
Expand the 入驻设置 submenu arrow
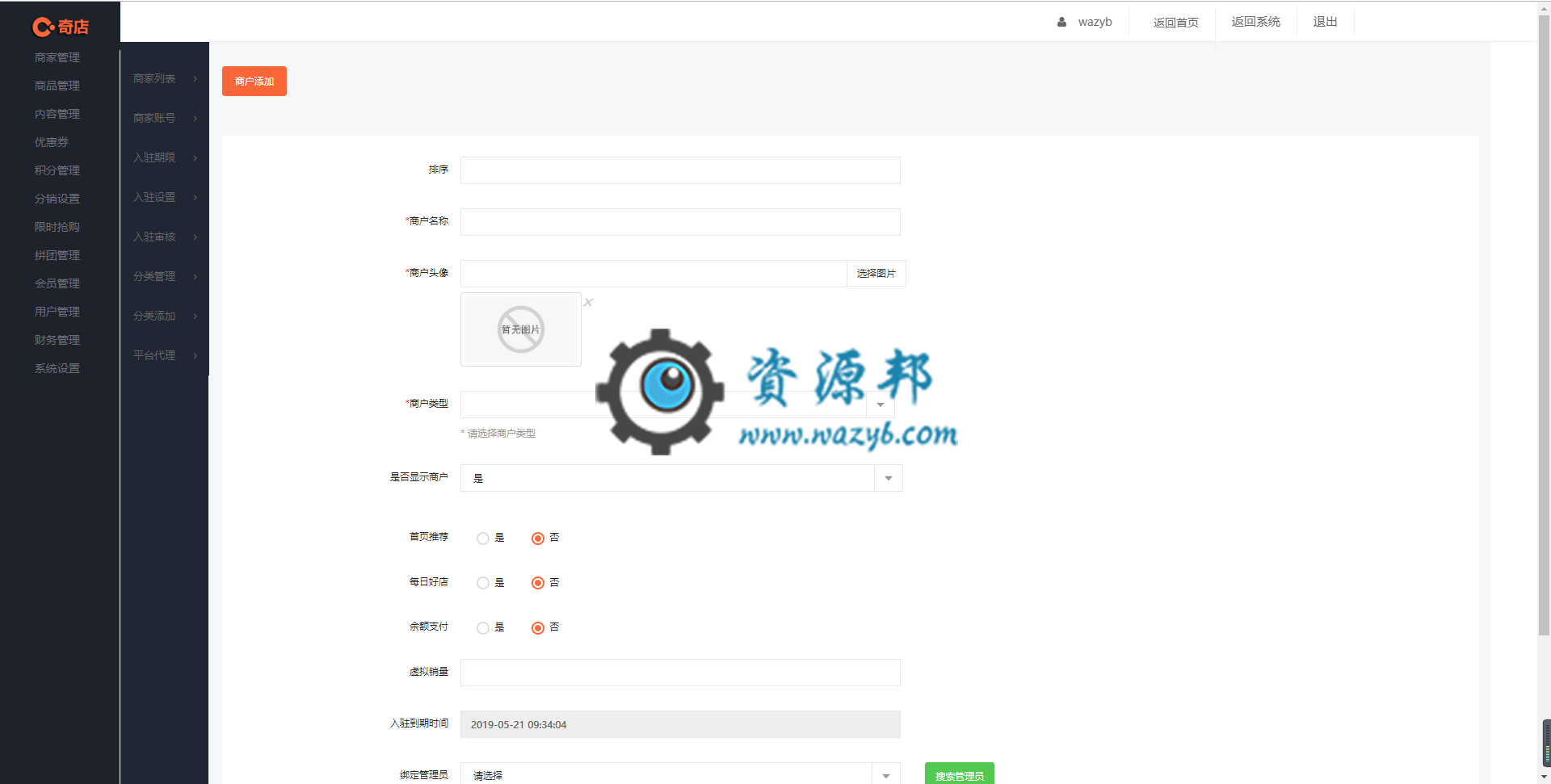coord(195,198)
